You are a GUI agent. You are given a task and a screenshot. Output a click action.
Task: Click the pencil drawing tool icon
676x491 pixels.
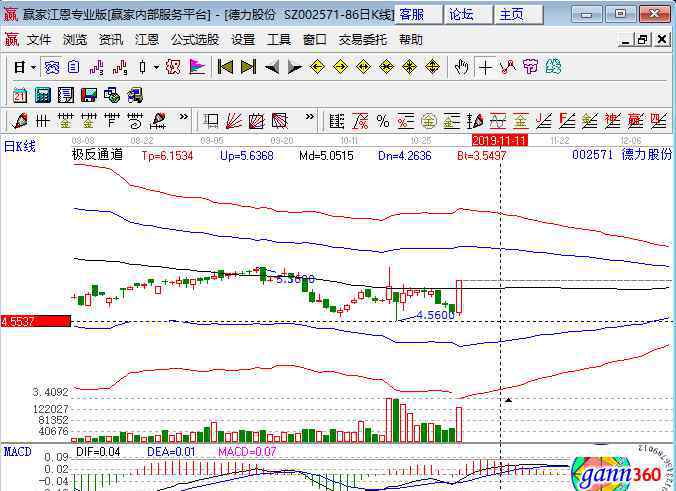[x=20, y=122]
